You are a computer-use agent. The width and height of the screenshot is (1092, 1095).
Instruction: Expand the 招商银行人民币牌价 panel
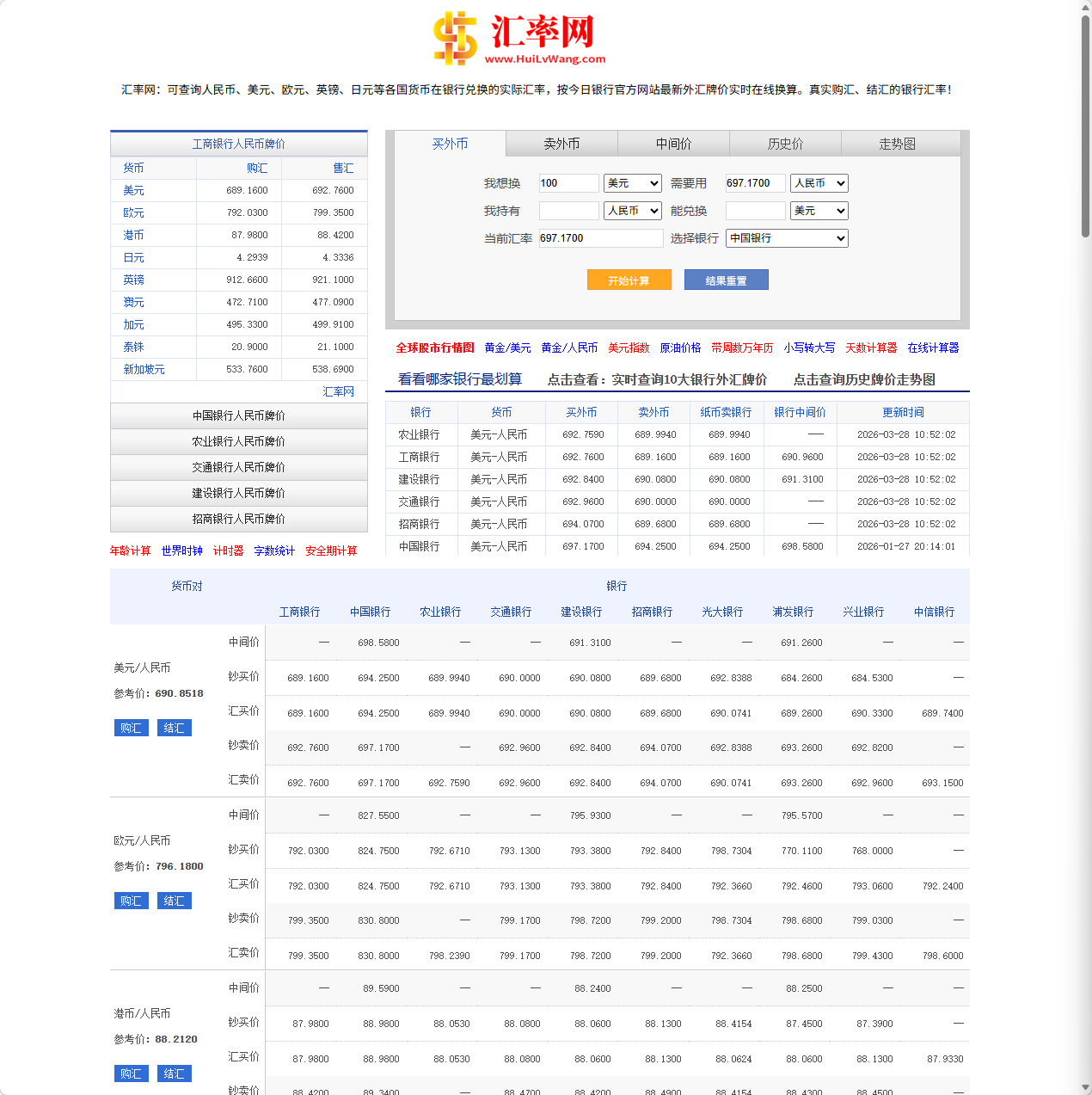click(x=239, y=519)
